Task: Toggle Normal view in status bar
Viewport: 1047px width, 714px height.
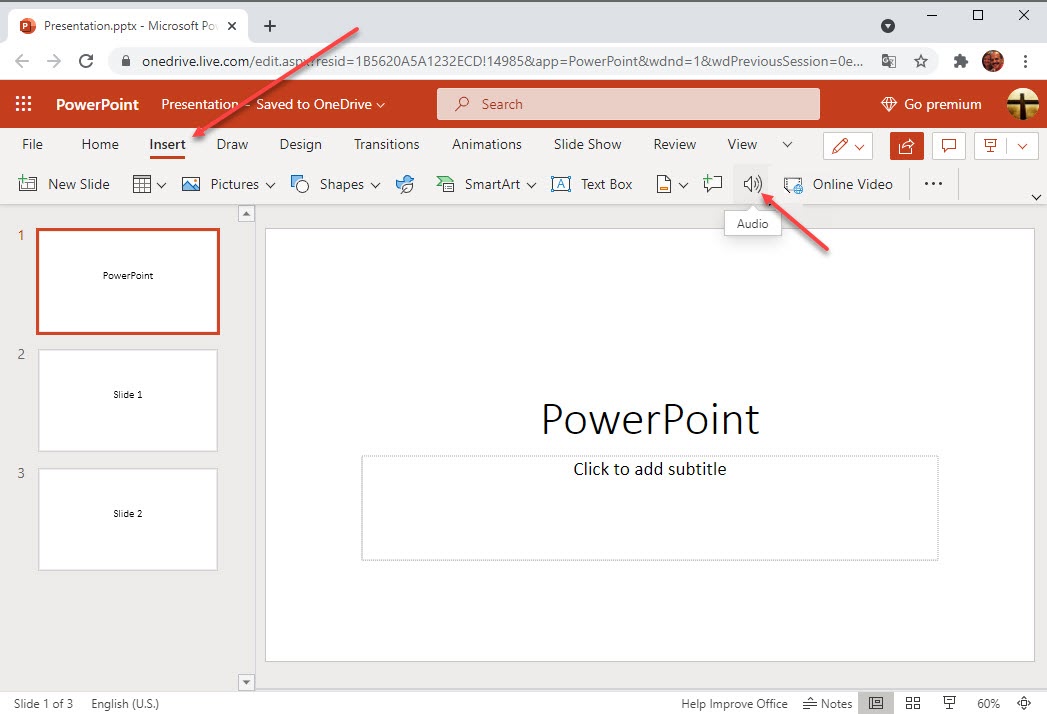Action: point(875,703)
